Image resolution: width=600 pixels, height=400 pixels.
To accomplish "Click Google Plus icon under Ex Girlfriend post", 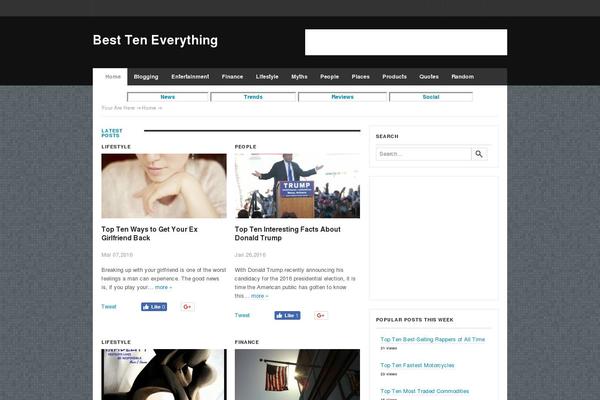I will pos(187,307).
